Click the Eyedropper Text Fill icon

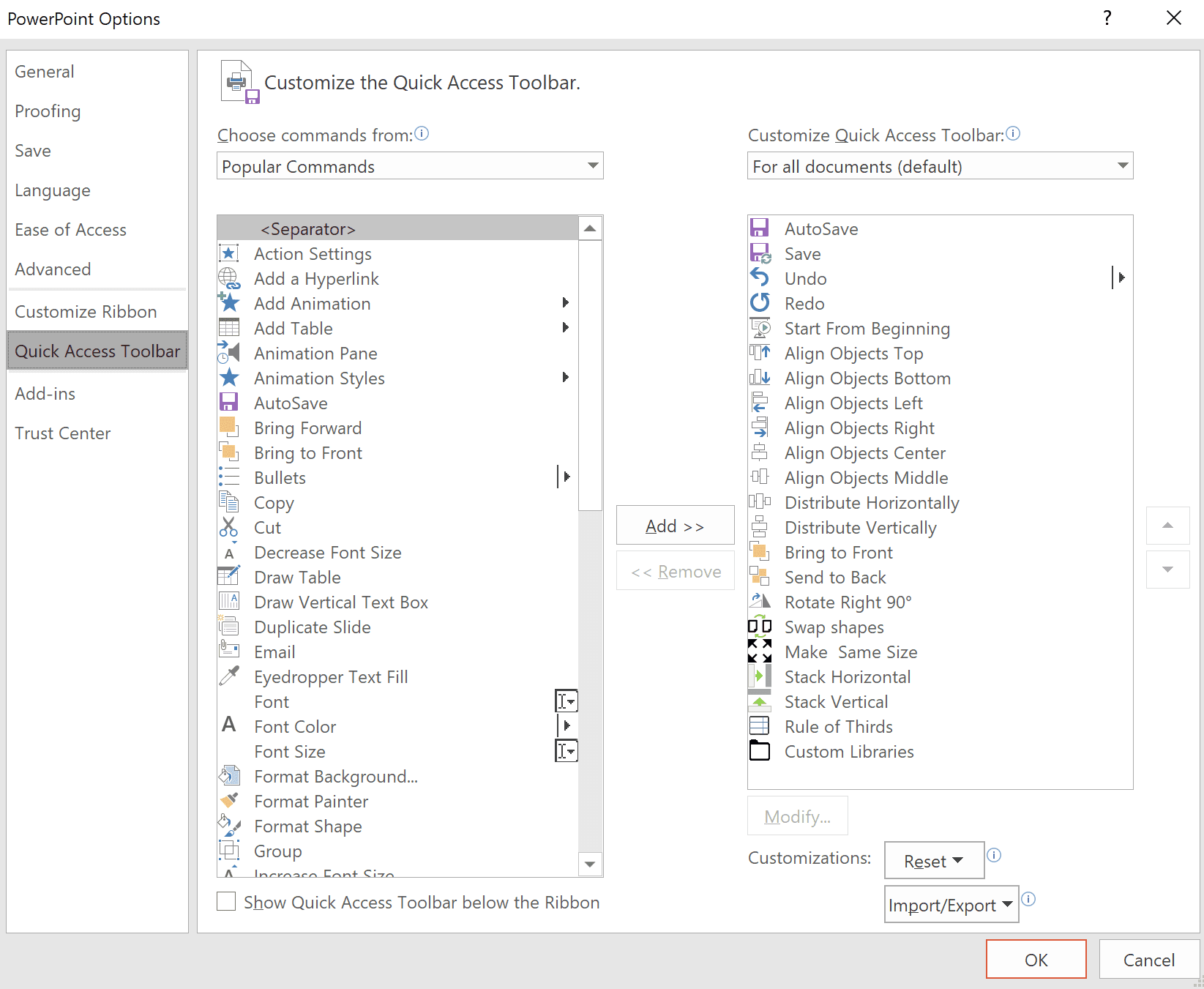pos(229,676)
